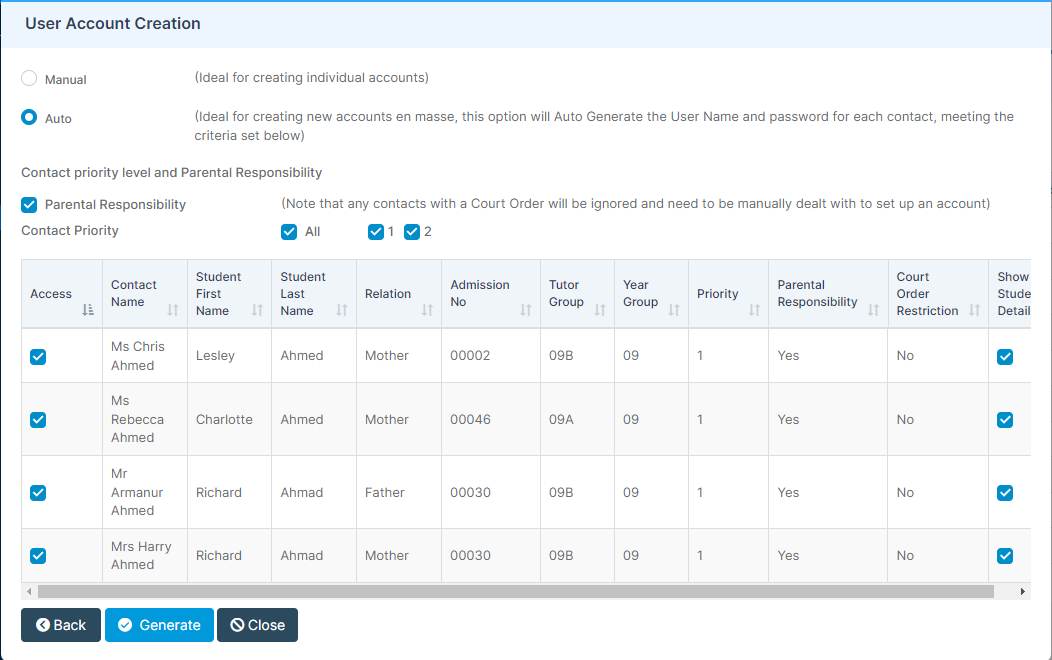Screen dimensions: 1052x660
Task: Sort by Contact Name sort icon
Action: [173, 310]
